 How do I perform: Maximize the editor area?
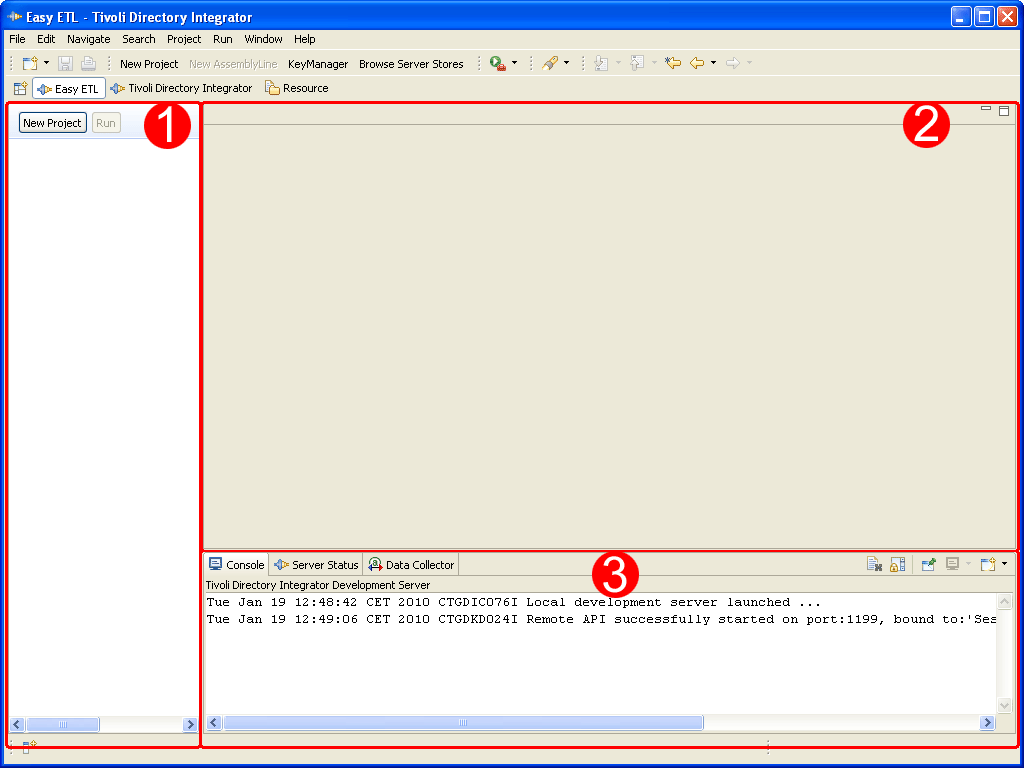[1004, 111]
